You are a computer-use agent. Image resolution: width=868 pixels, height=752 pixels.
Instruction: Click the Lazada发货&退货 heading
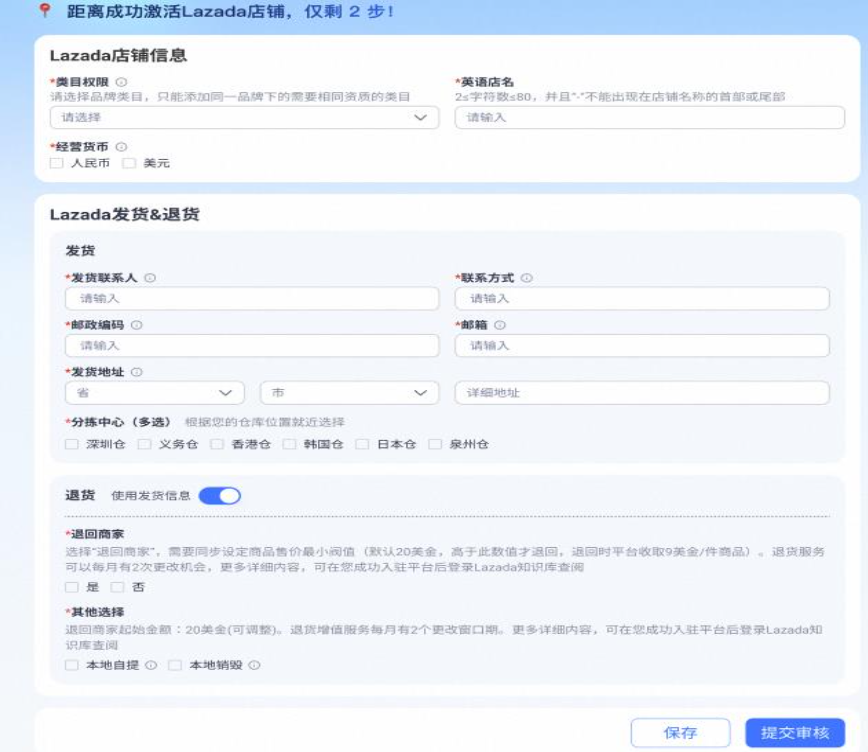[125, 214]
